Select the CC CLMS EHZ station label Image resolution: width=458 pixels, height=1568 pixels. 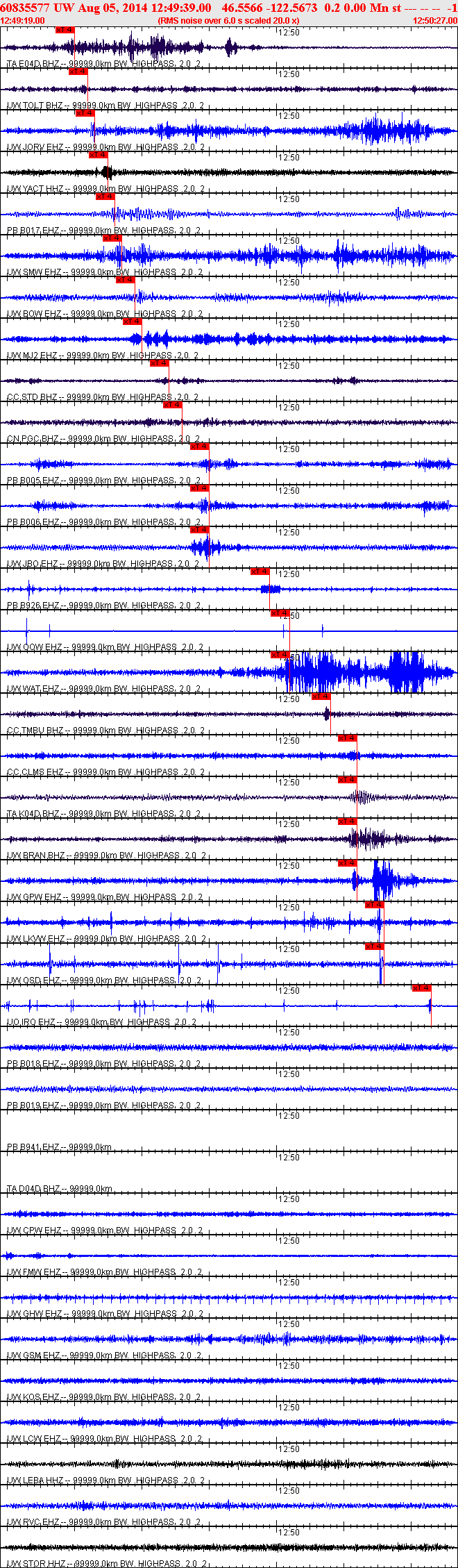[x=106, y=772]
